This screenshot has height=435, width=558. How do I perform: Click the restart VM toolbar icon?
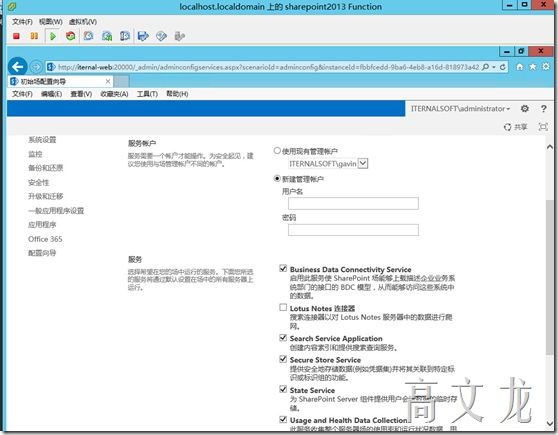(70, 36)
